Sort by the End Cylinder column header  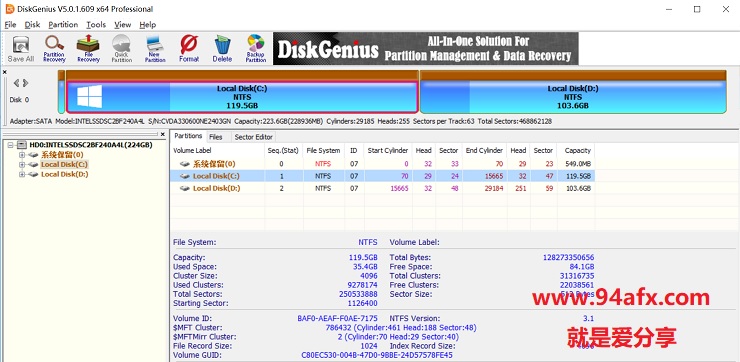pos(484,151)
